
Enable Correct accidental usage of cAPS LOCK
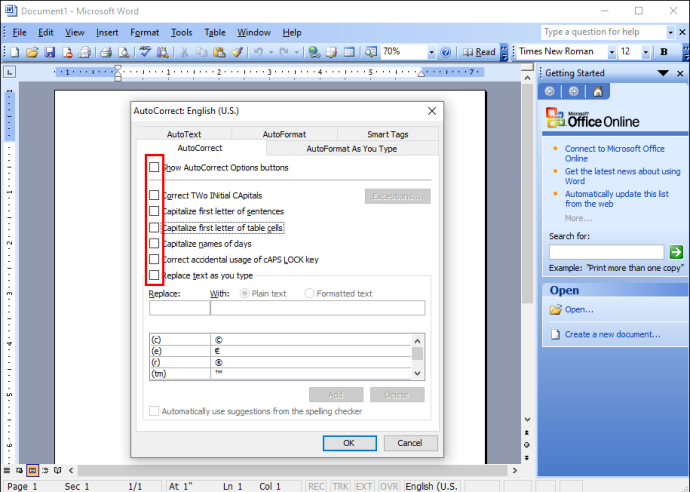pyautogui.click(x=154, y=259)
